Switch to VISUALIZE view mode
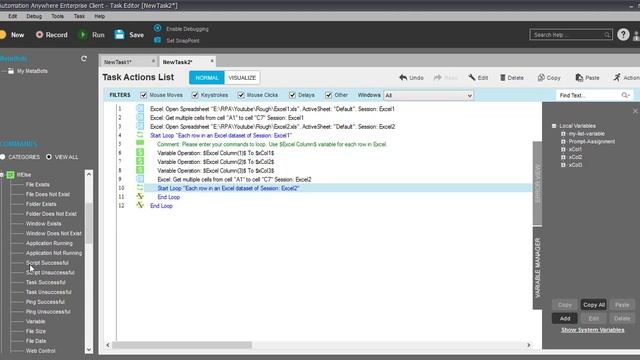The width and height of the screenshot is (640, 360). click(x=242, y=78)
